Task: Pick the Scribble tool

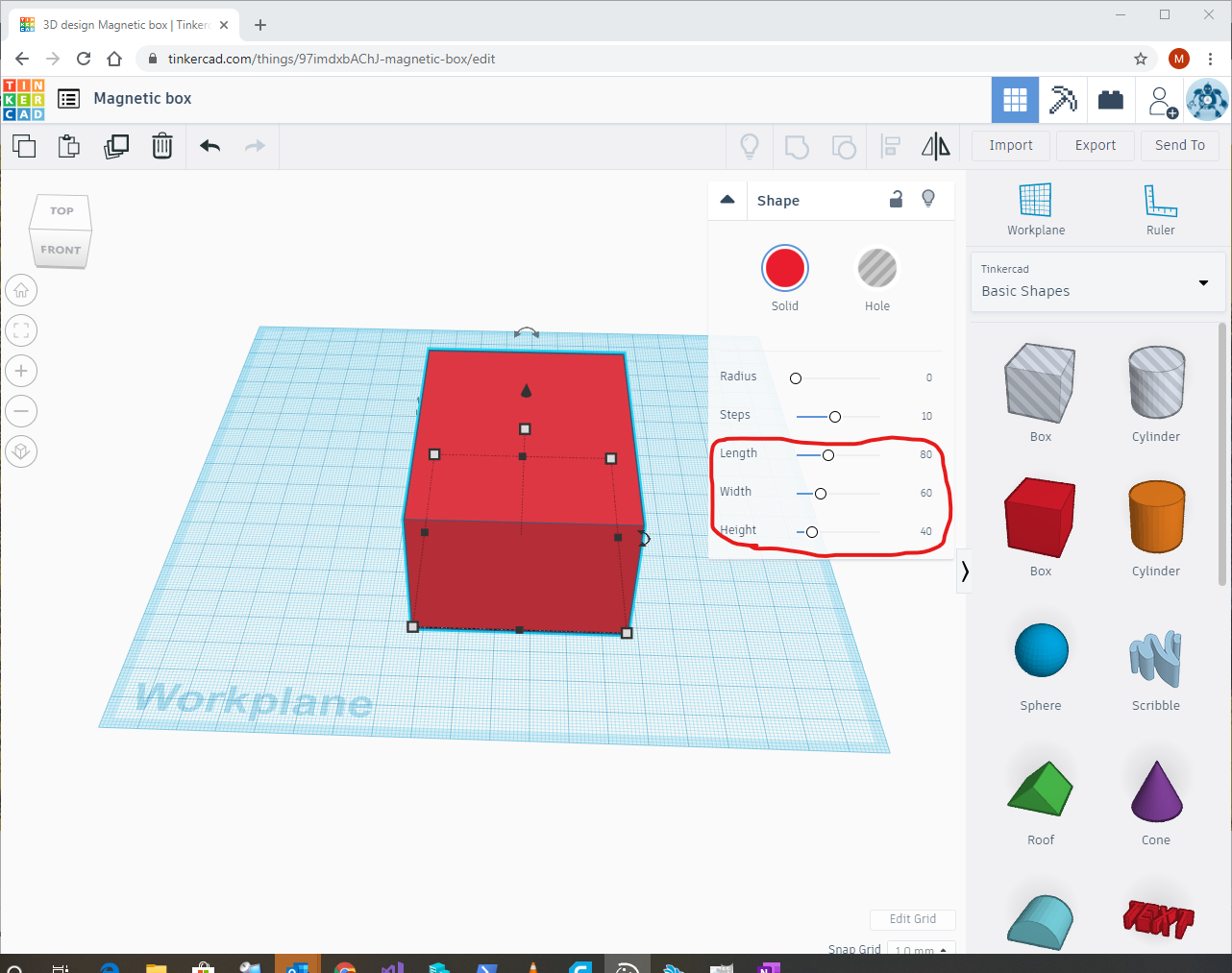Action: [1155, 649]
